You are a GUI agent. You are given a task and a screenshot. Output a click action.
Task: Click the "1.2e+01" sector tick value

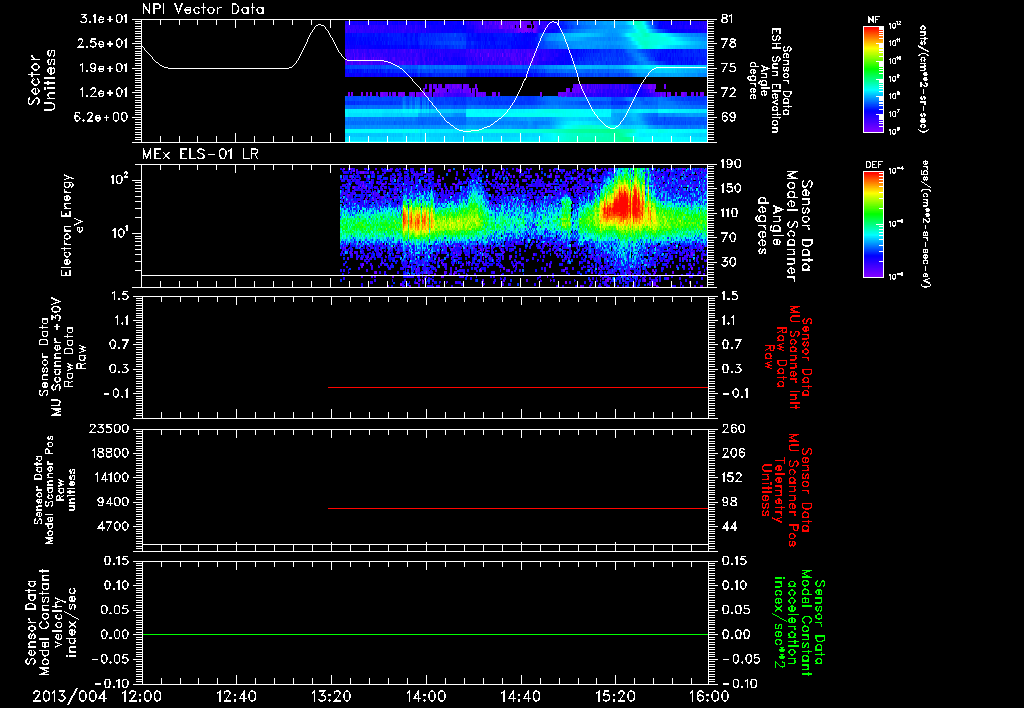(104, 93)
